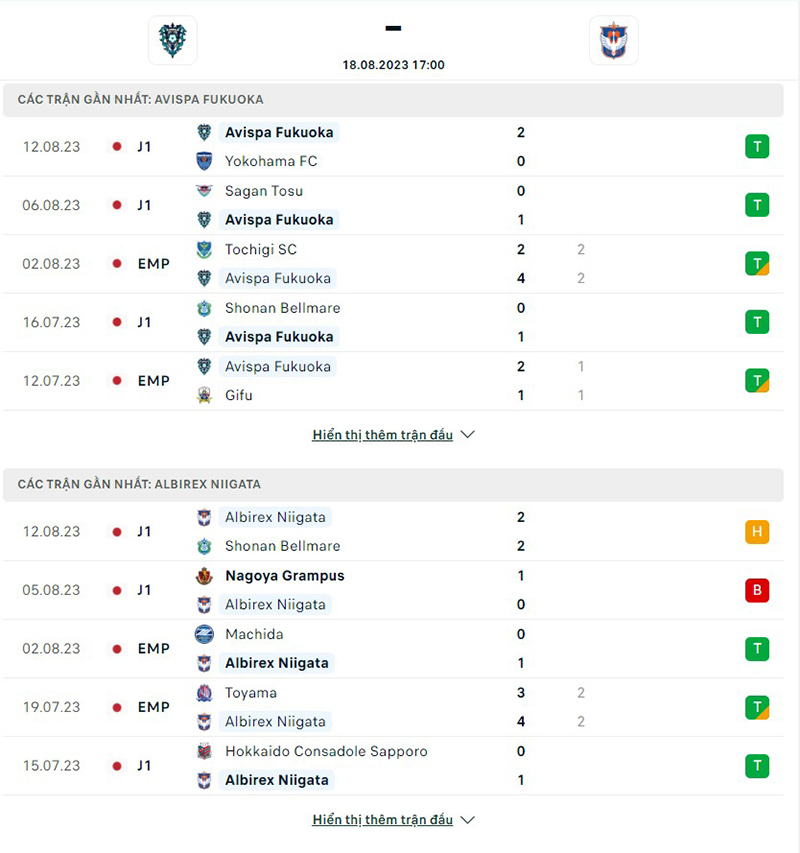
Task: Click the Shonan Bellmare crest
Action: pyautogui.click(x=206, y=308)
